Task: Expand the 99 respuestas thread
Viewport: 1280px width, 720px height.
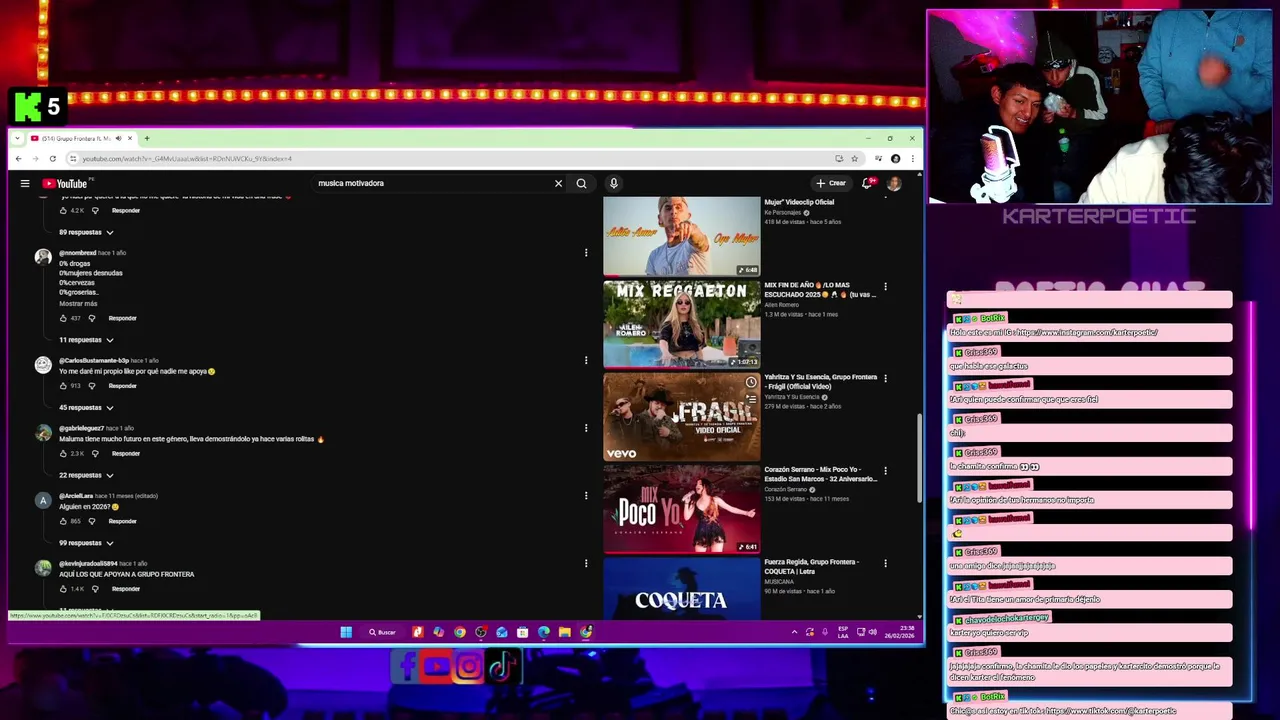Action: click(86, 543)
